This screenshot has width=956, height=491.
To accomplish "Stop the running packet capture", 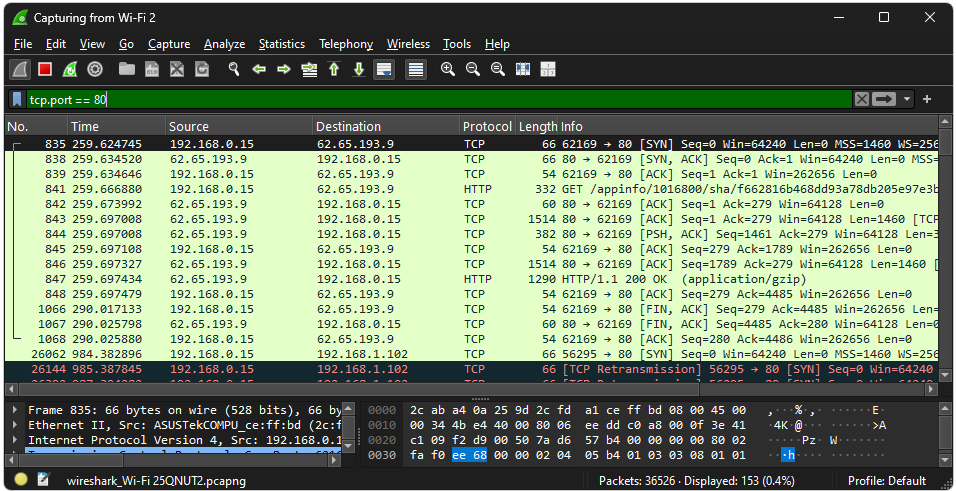I will coord(45,69).
